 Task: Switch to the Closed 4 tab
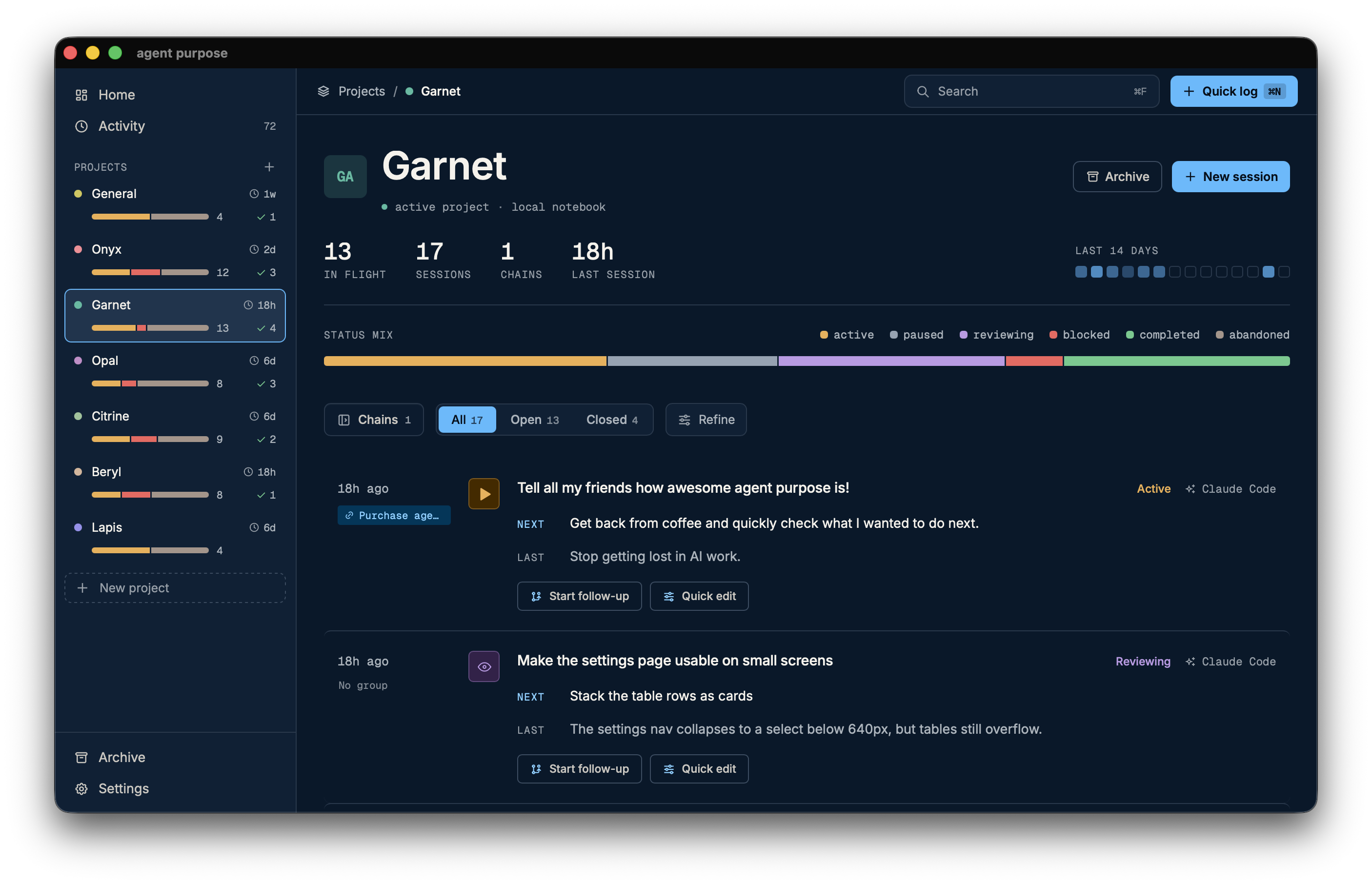[611, 420]
